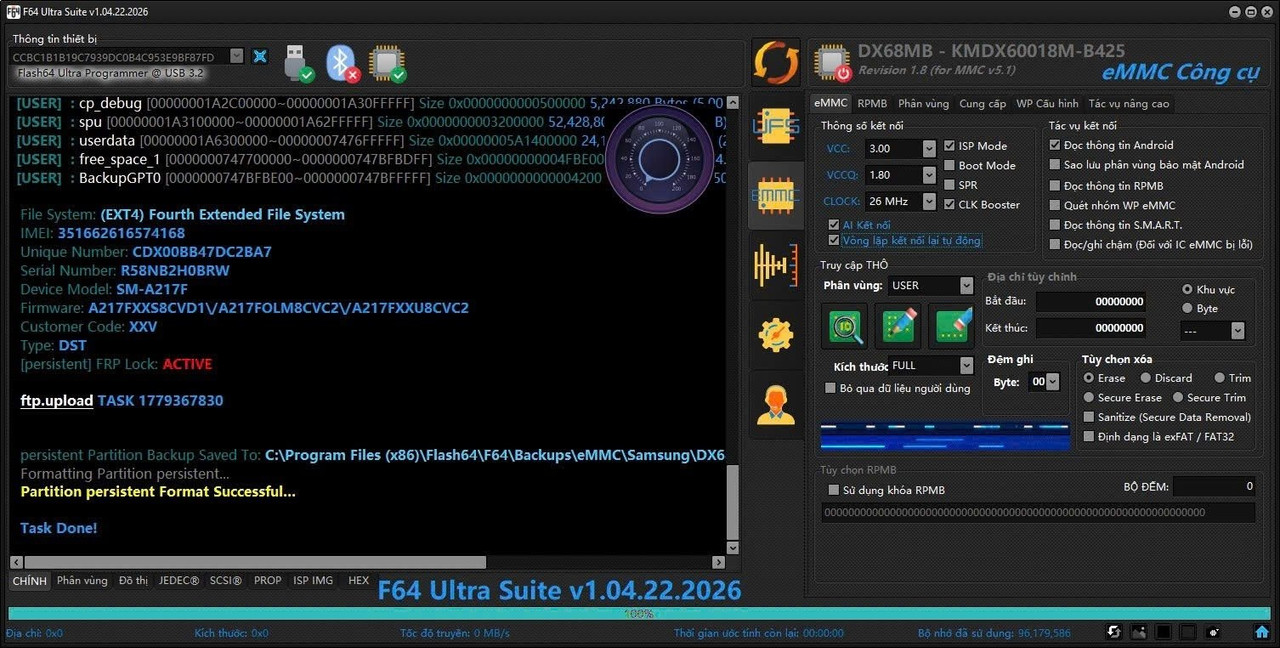1280x648 pixels.
Task: Click the 100% progress bar
Action: [x=639, y=613]
